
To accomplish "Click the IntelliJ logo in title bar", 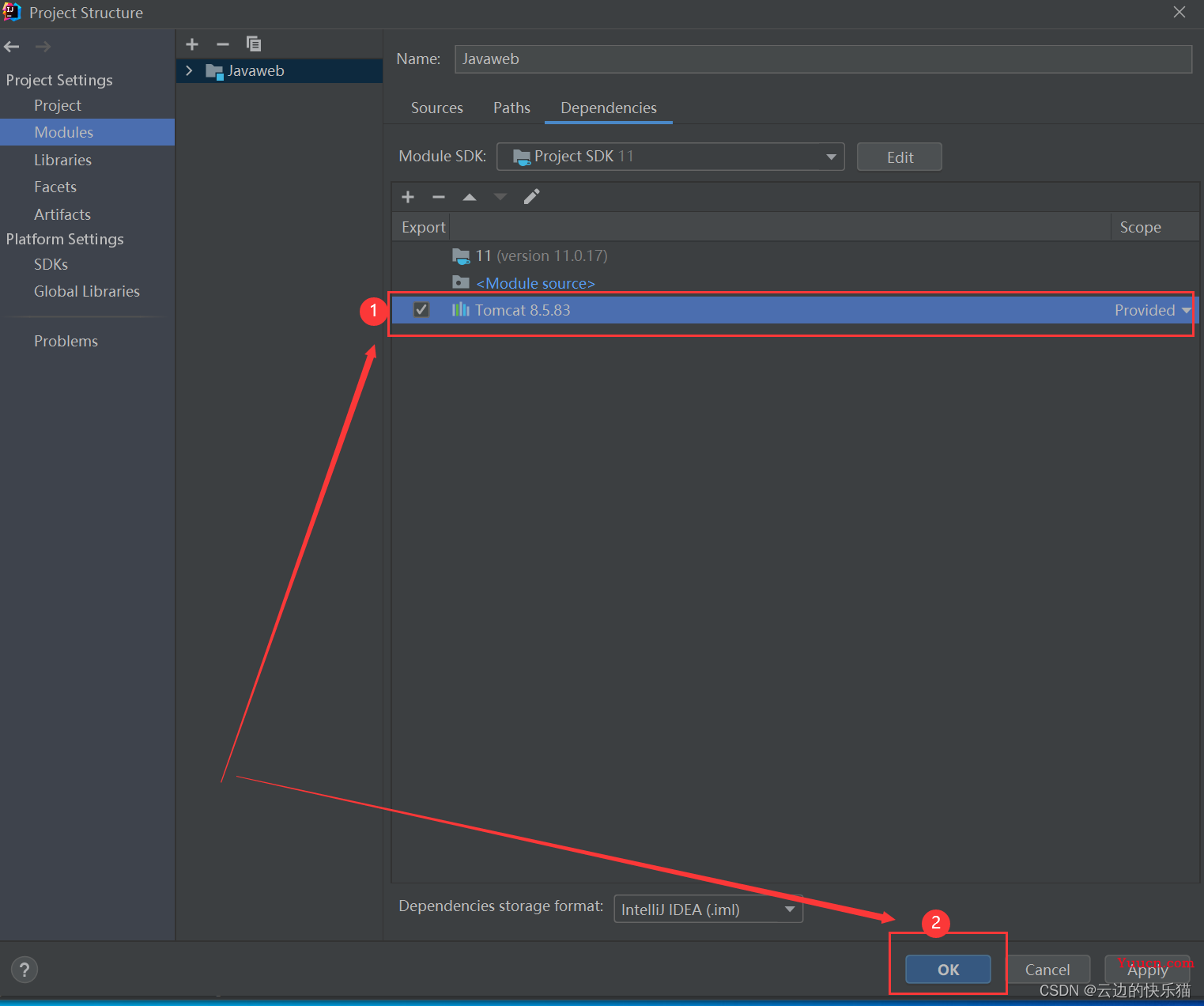I will point(12,12).
